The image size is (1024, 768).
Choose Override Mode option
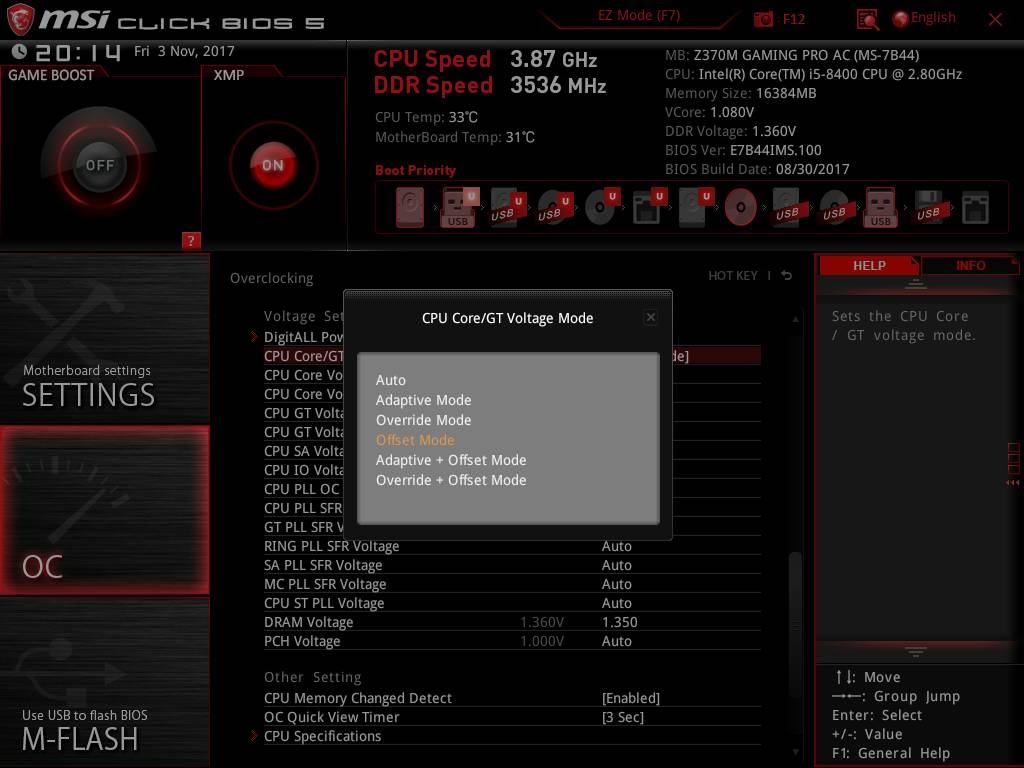tap(423, 420)
